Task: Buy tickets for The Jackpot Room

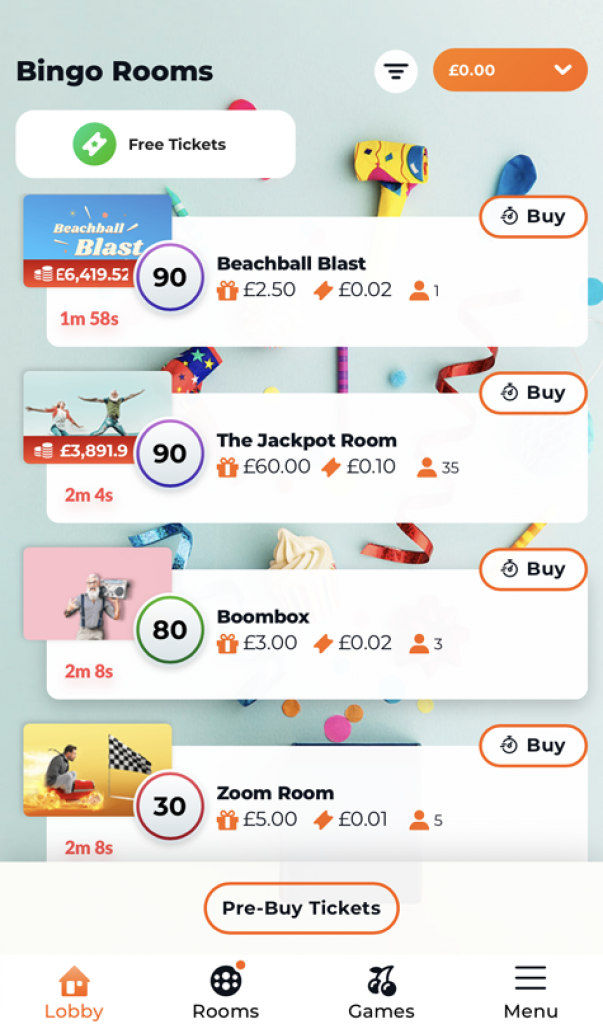Action: click(x=533, y=392)
